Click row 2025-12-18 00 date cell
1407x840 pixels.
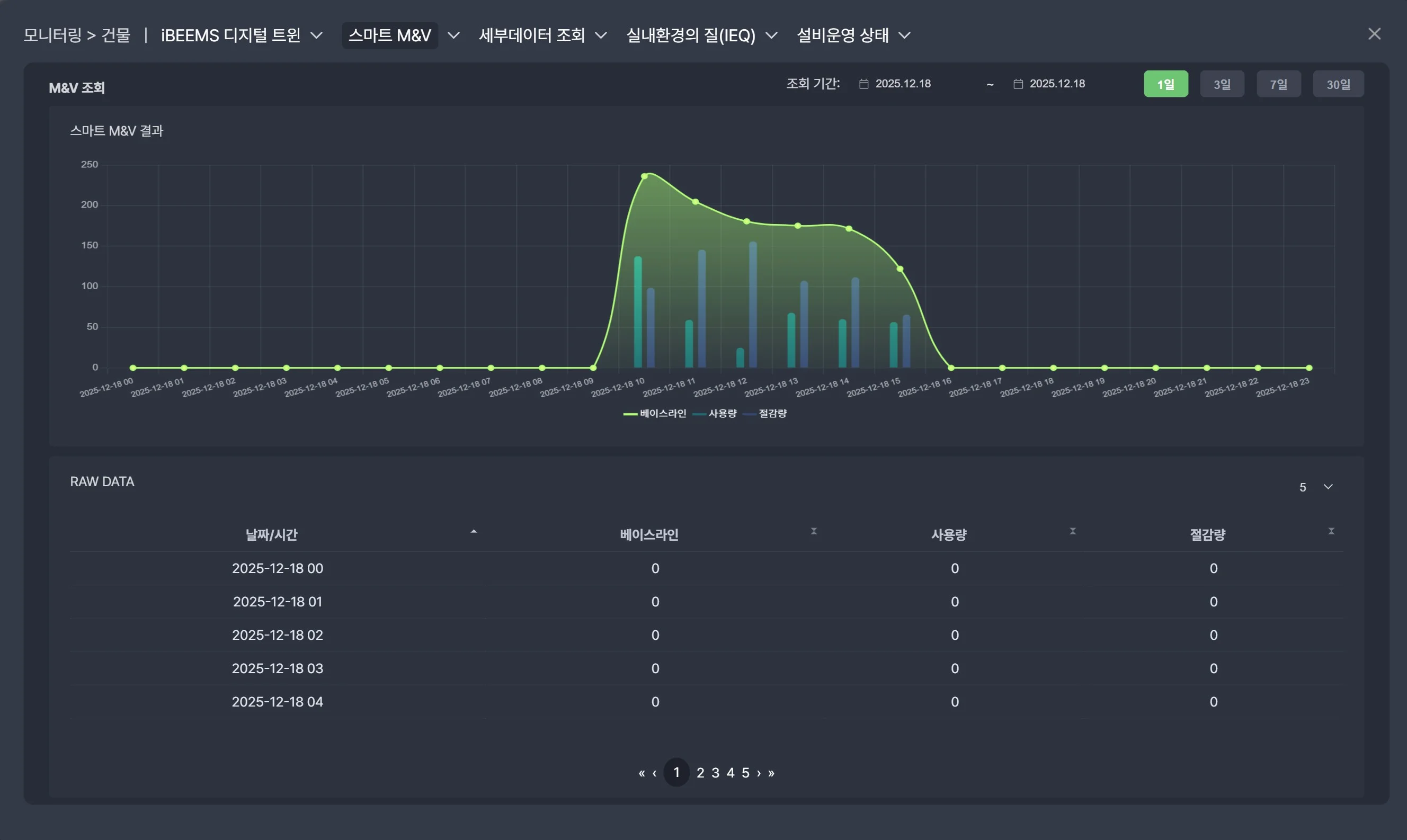click(x=278, y=568)
